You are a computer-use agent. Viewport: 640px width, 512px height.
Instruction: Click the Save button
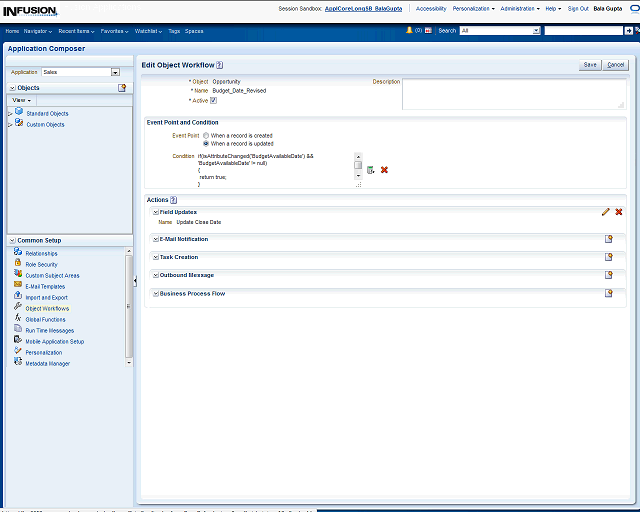coord(590,64)
